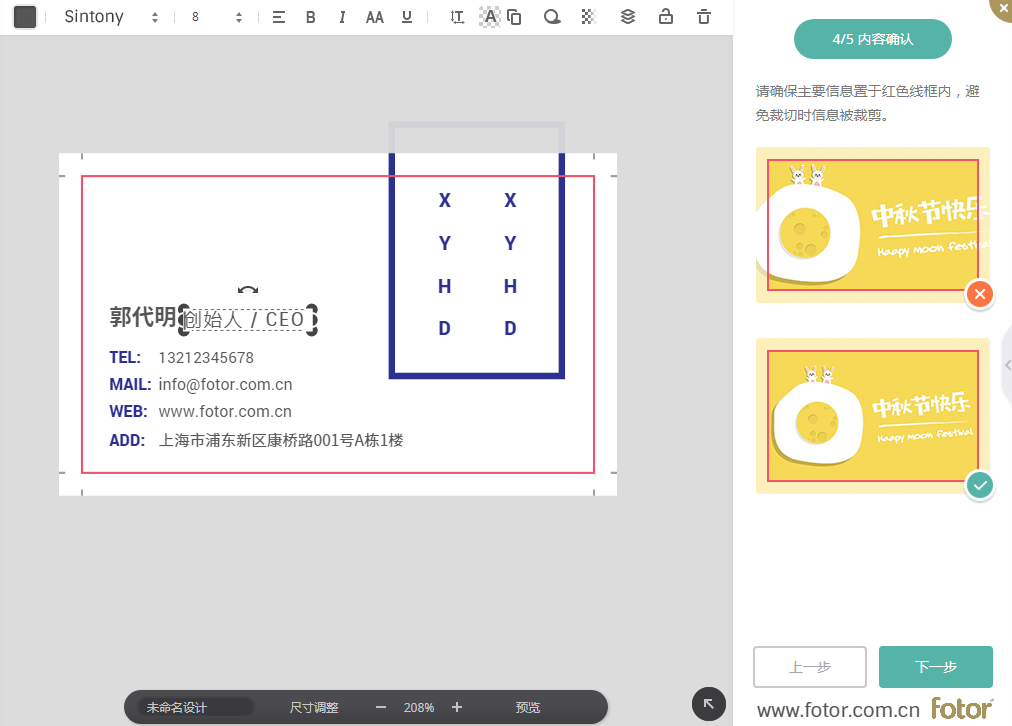Open the font size 8 dropdown
This screenshot has height=726, width=1012.
(x=216, y=17)
